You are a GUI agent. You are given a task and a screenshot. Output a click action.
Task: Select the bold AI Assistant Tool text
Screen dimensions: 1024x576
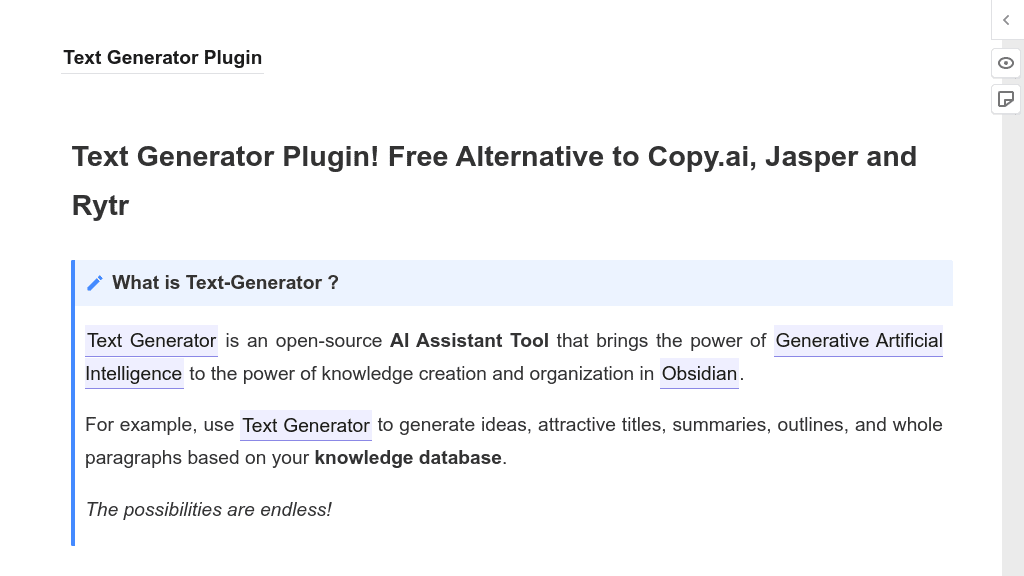coord(468,341)
